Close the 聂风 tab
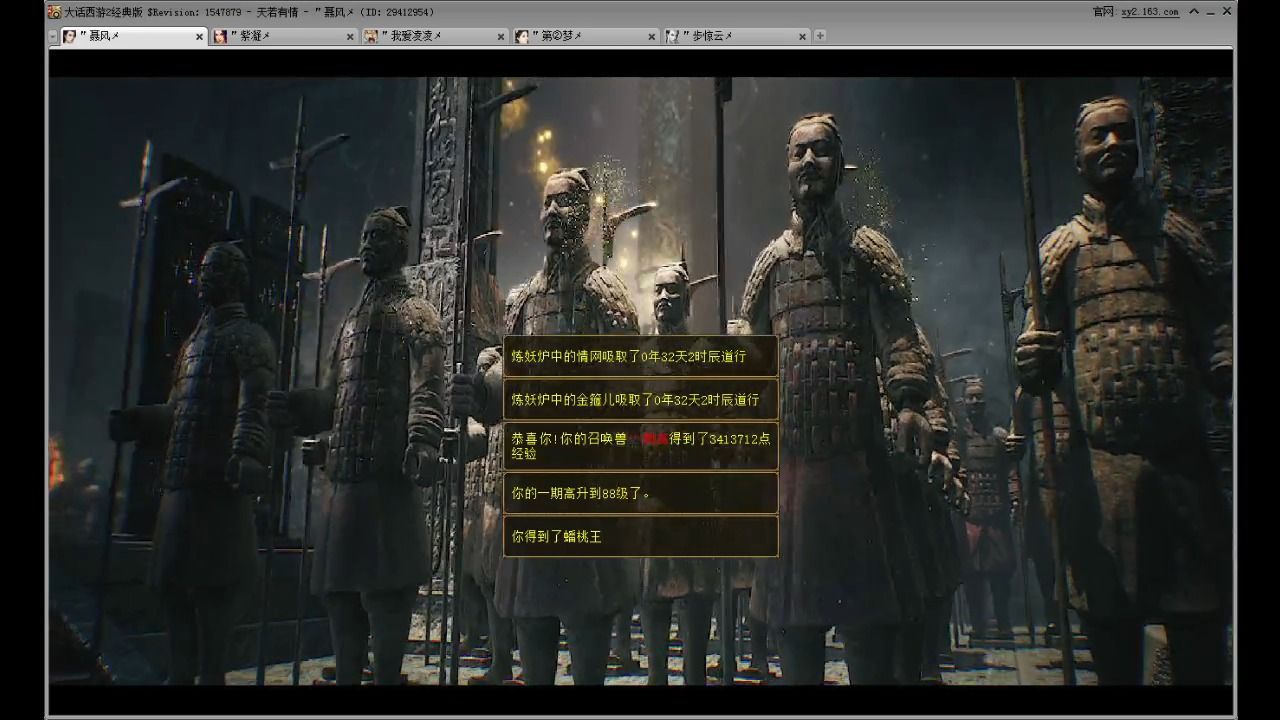Image resolution: width=1280 pixels, height=720 pixels. pos(199,37)
